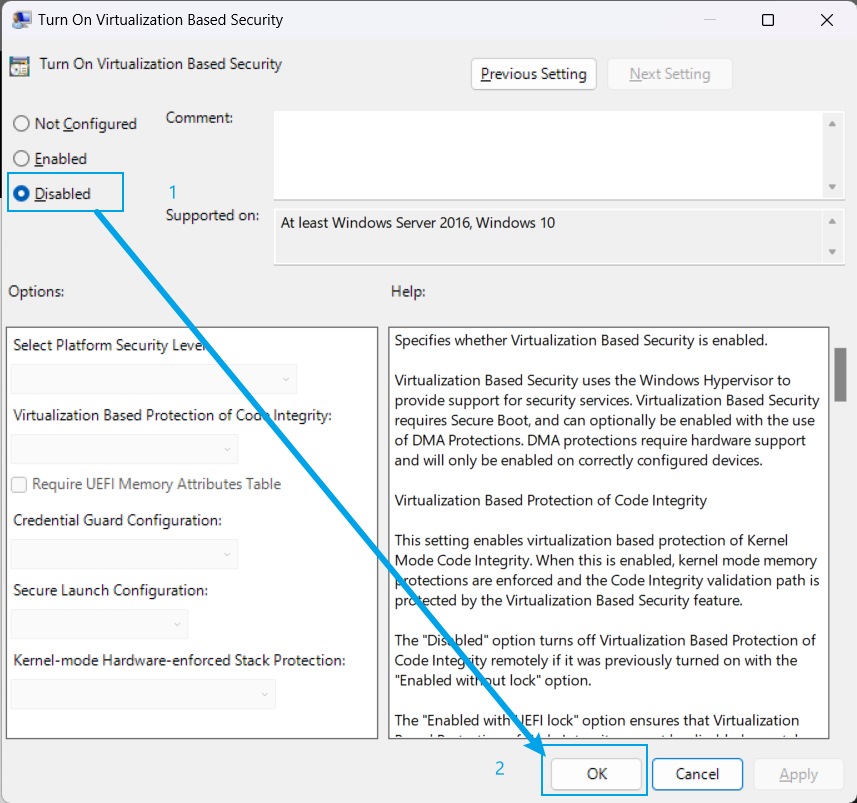This screenshot has width=857, height=803.
Task: Click the 'Supported on:' label
Action: [x=213, y=215]
